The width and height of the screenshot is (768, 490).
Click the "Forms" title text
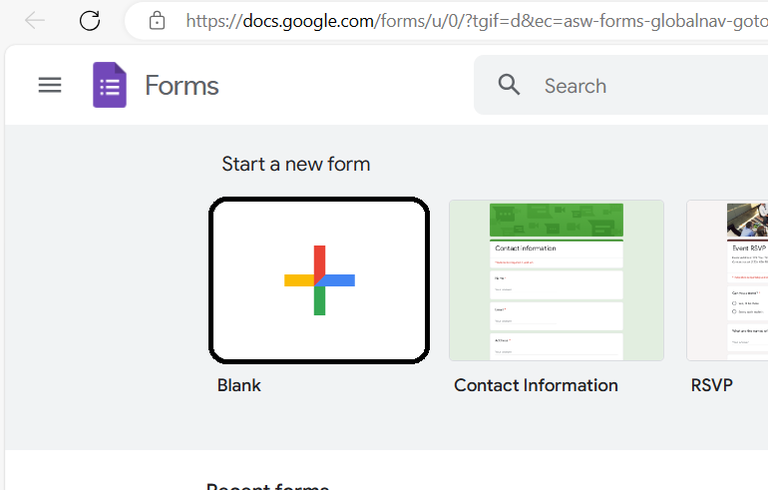pos(182,86)
